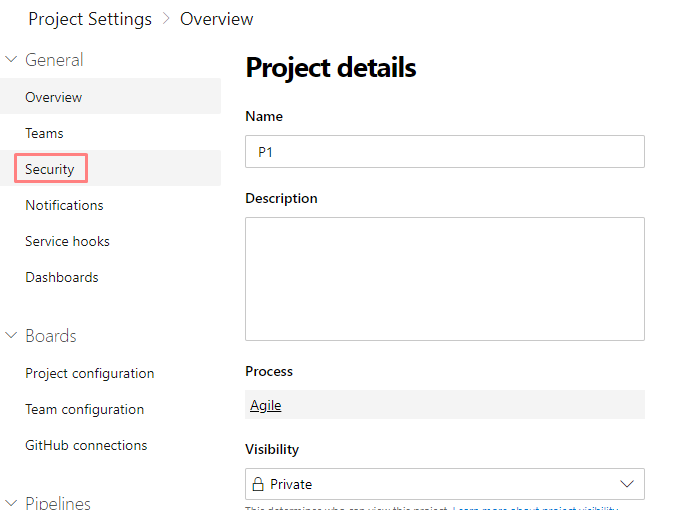Image resolution: width=695 pixels, height=510 pixels.
Task: Click Overview in the breadcrumb
Action: [216, 19]
